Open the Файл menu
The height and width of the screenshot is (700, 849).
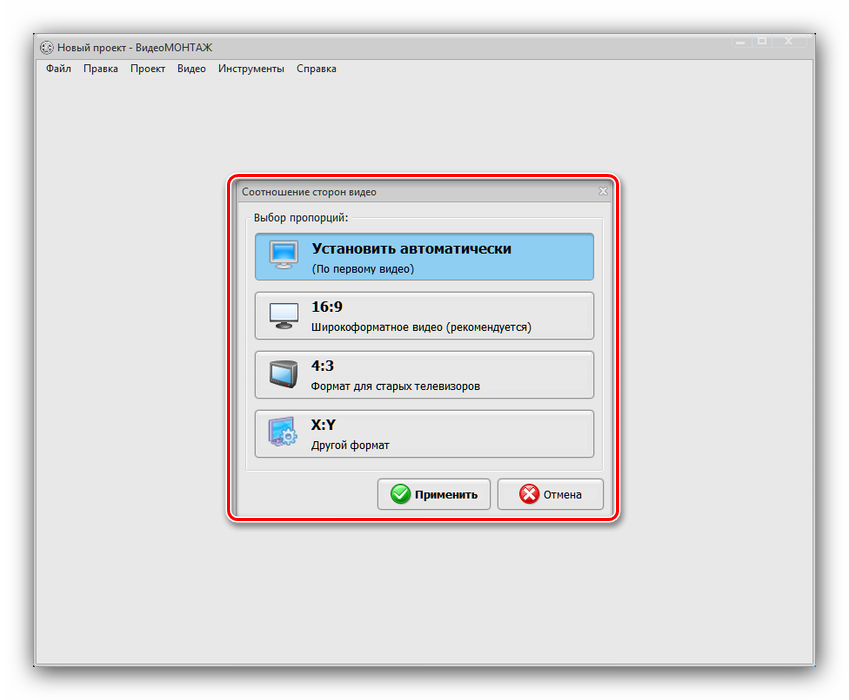[58, 69]
